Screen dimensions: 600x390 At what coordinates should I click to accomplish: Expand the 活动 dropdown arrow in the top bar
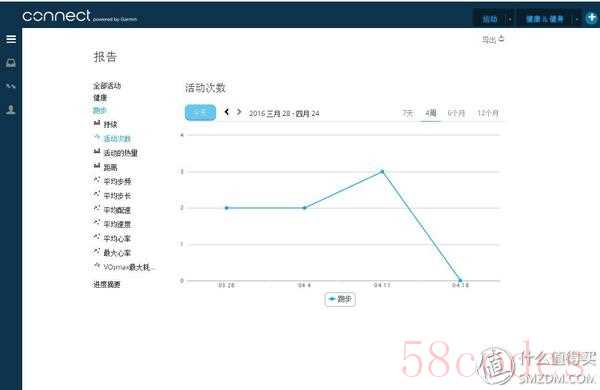point(510,19)
